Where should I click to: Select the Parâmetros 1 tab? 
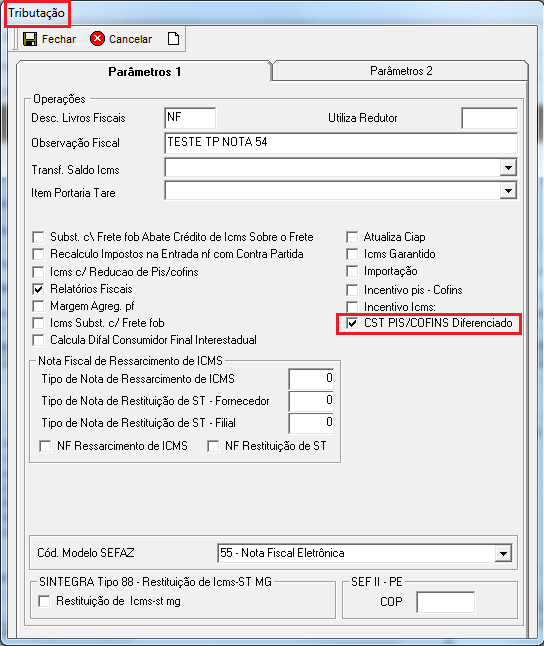coord(144,72)
